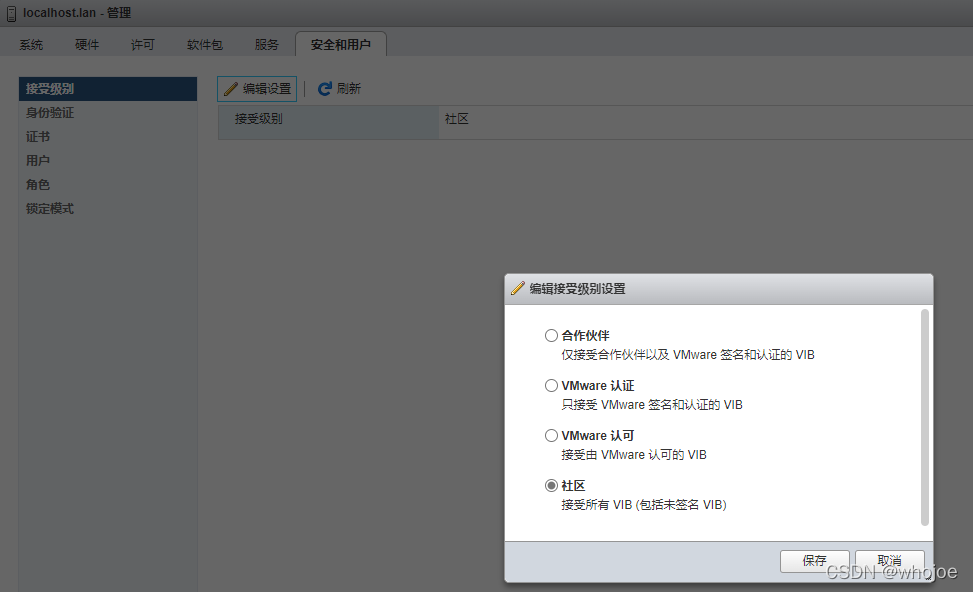Select the 合作伙伴 radio button

coord(551,336)
